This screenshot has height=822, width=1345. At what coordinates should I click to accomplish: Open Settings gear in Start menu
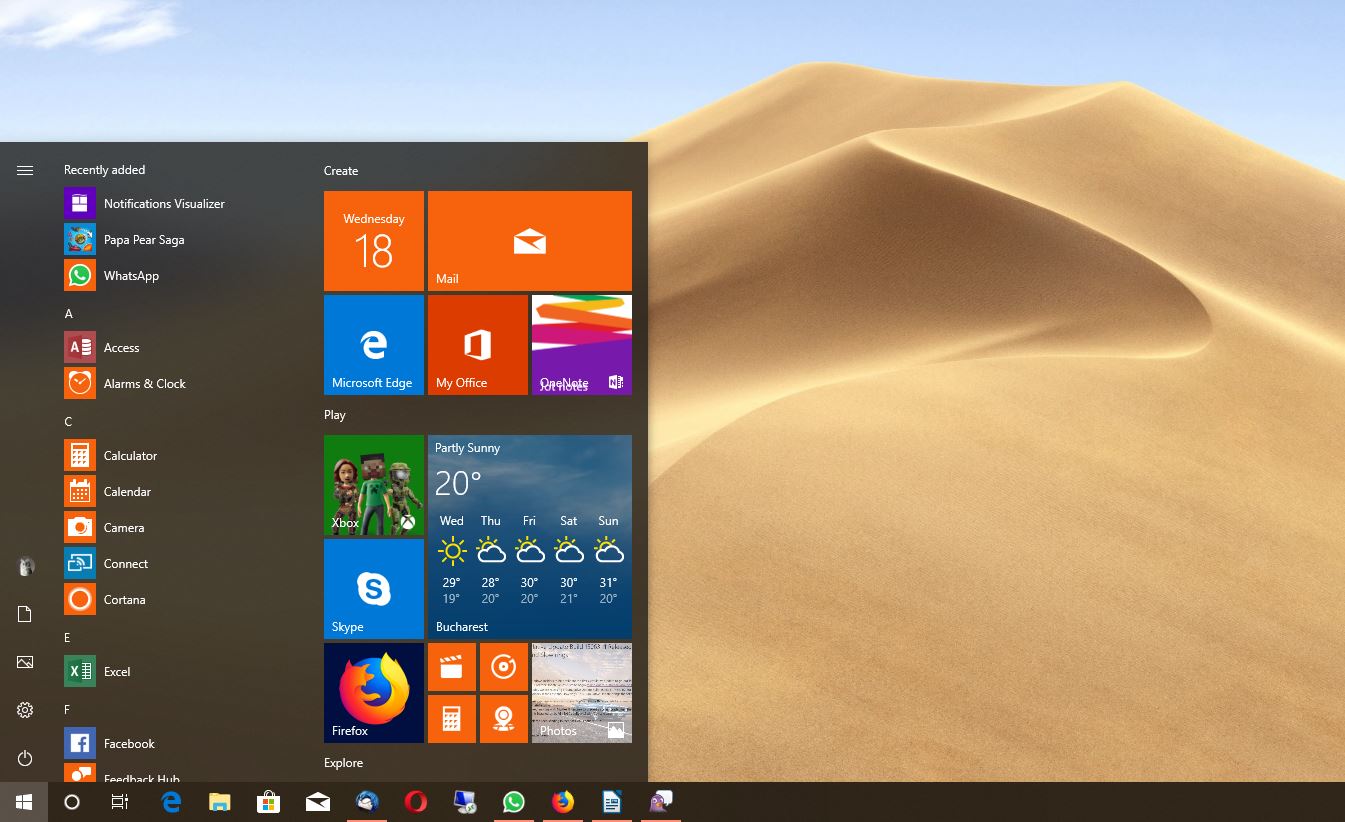25,710
